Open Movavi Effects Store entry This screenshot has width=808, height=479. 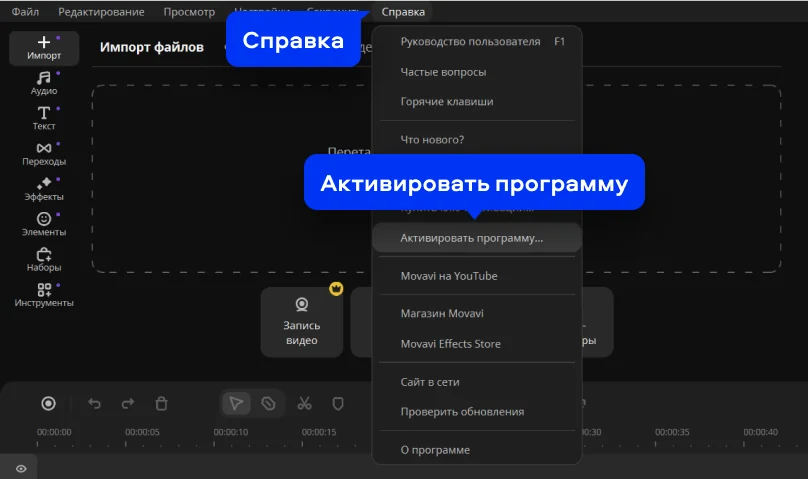pyautogui.click(x=477, y=344)
